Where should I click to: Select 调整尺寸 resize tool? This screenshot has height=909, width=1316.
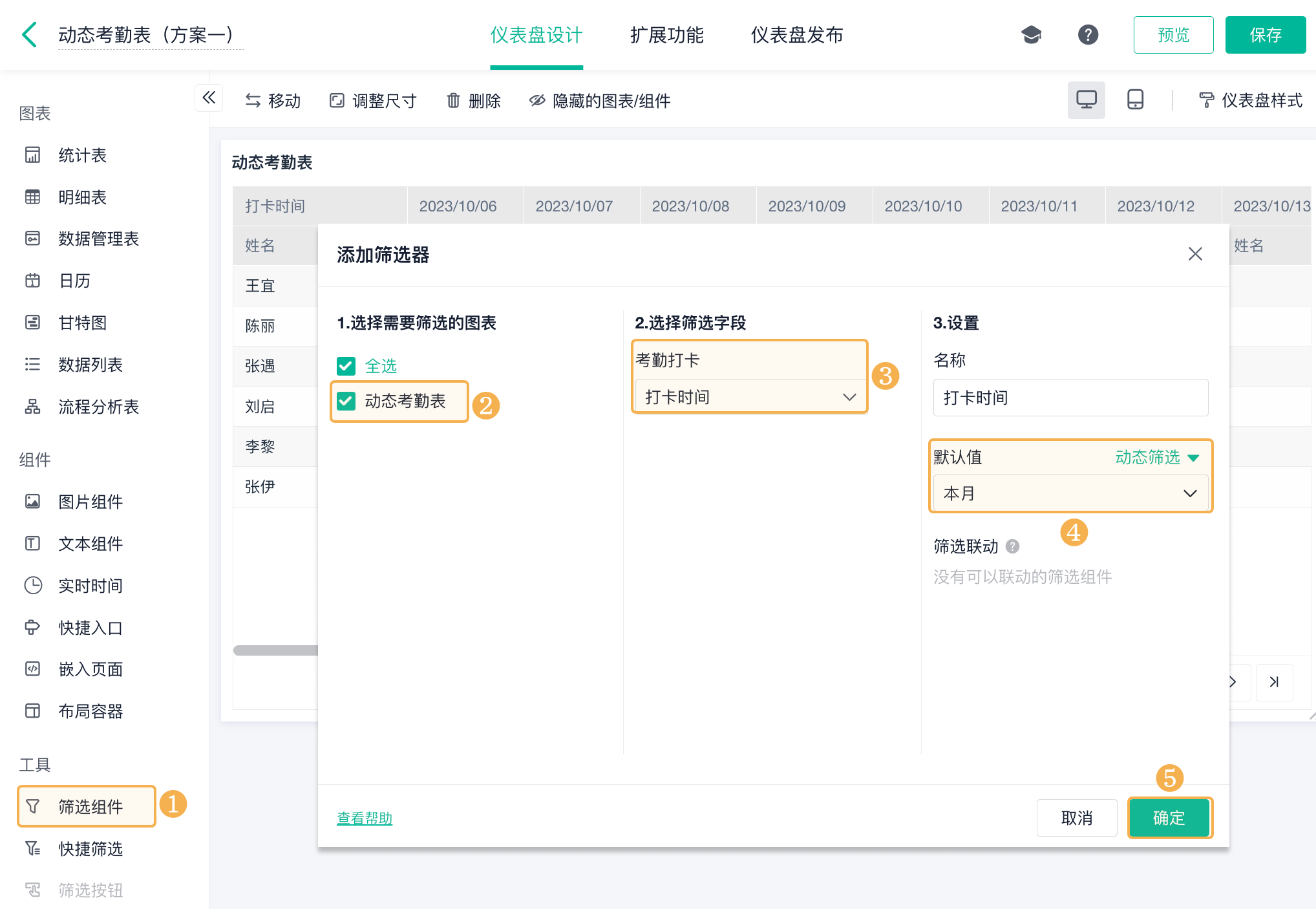click(373, 101)
